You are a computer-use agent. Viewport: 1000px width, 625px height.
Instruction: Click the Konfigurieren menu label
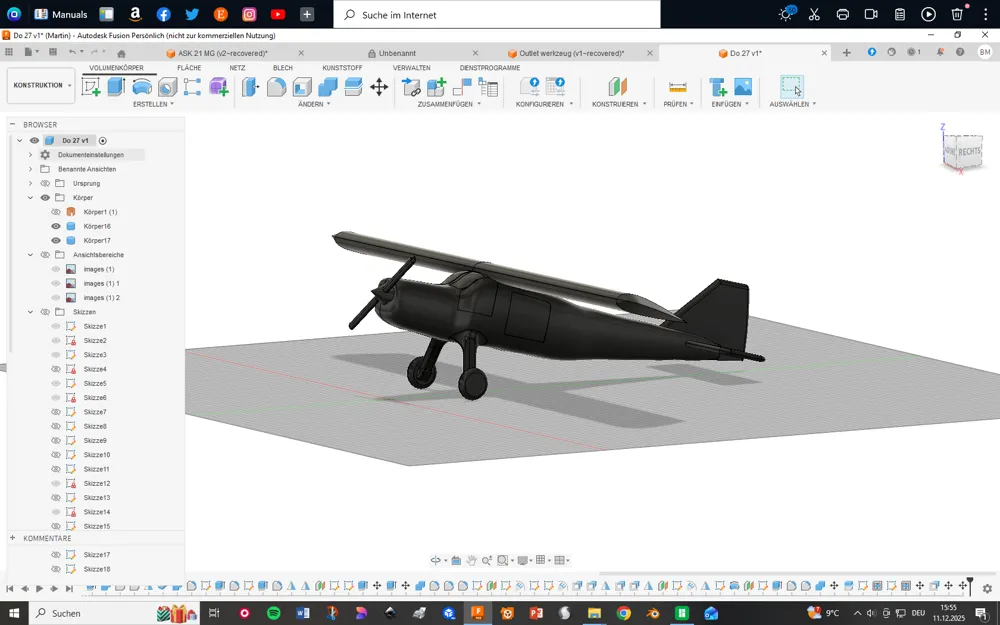(x=540, y=104)
